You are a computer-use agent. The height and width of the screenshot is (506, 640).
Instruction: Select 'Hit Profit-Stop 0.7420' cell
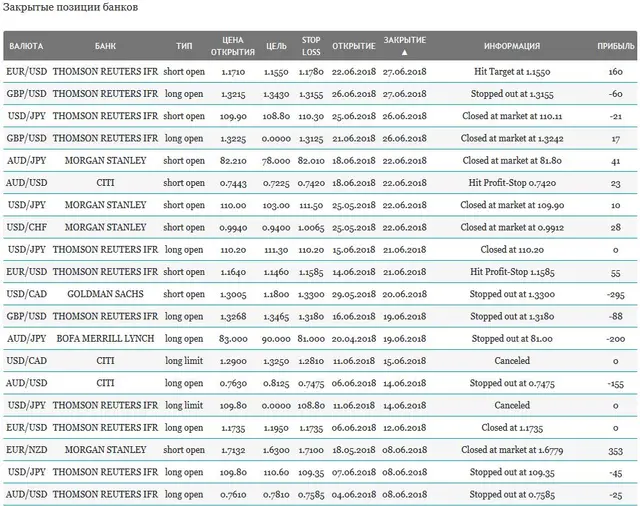[x=512, y=183]
